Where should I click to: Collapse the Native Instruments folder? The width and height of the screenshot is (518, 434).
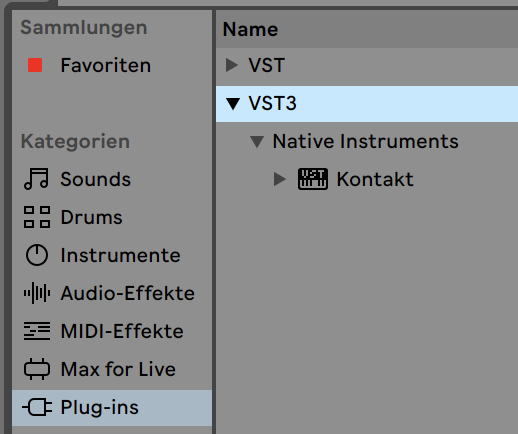(x=257, y=141)
